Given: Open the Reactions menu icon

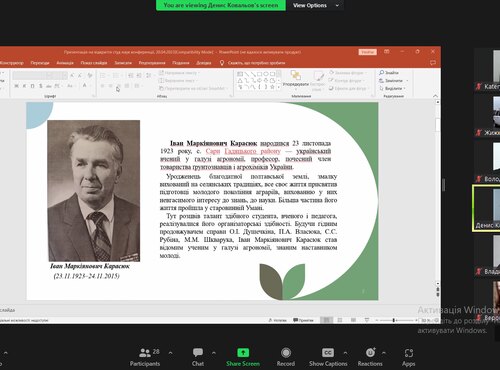Looking at the screenshot, I should point(370,352).
